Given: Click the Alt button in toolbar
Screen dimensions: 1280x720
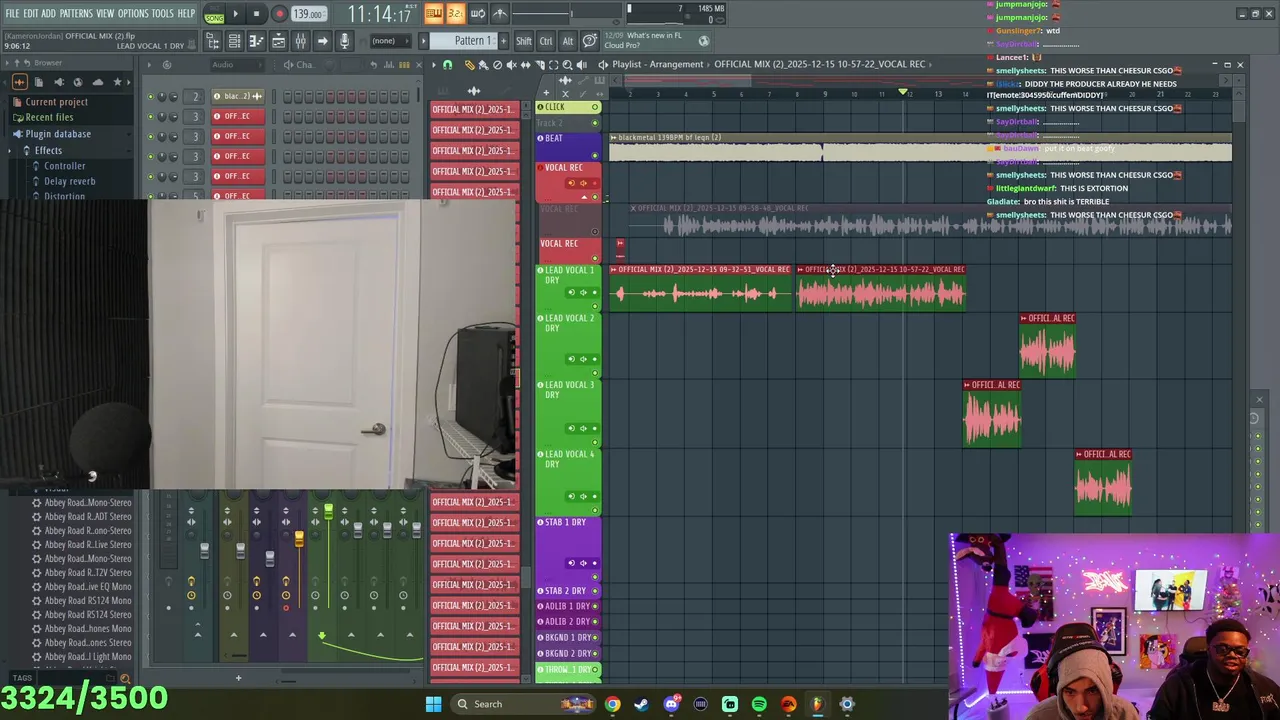Looking at the screenshot, I should (x=568, y=41).
